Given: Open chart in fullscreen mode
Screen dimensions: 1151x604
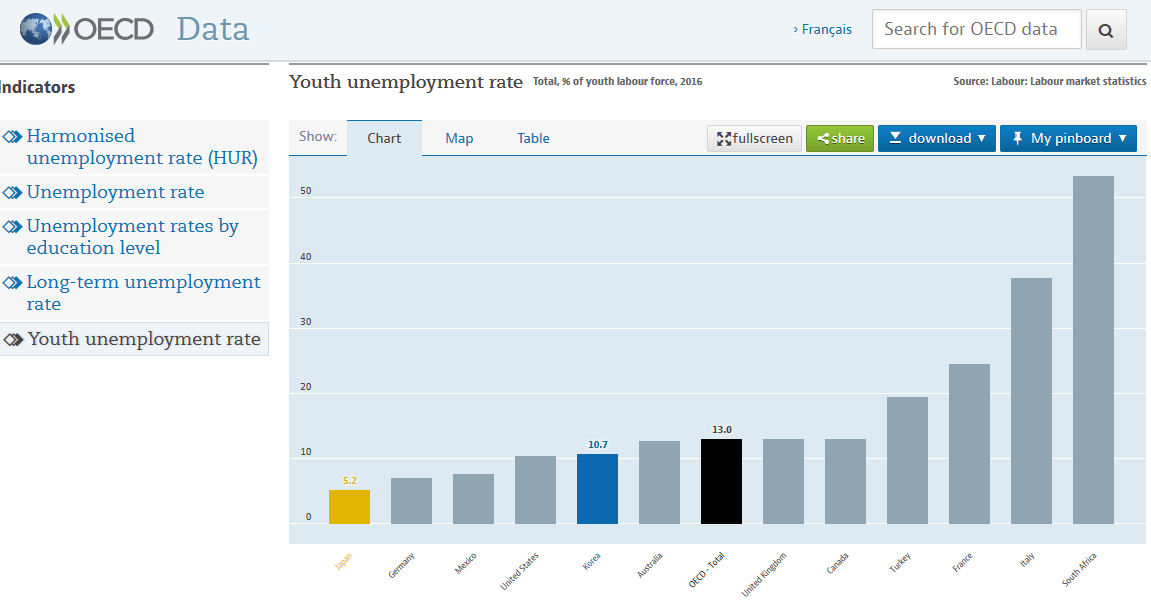Looking at the screenshot, I should pyautogui.click(x=754, y=138).
